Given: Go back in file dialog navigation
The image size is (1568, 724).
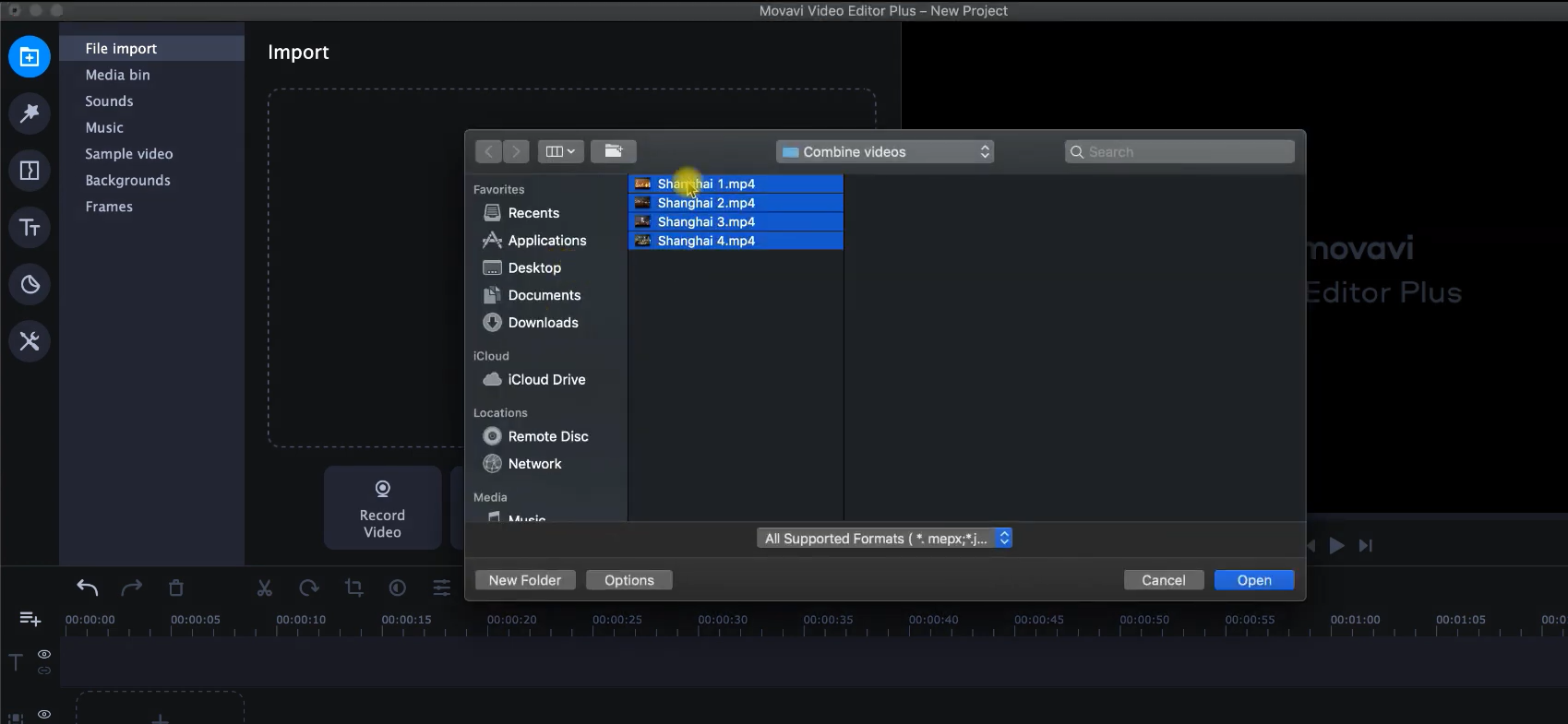Looking at the screenshot, I should point(489,151).
